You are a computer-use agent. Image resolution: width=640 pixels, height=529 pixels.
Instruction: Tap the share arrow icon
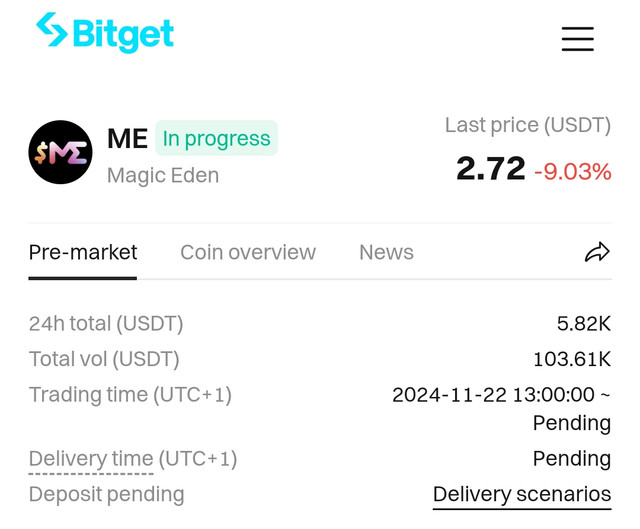tap(597, 252)
